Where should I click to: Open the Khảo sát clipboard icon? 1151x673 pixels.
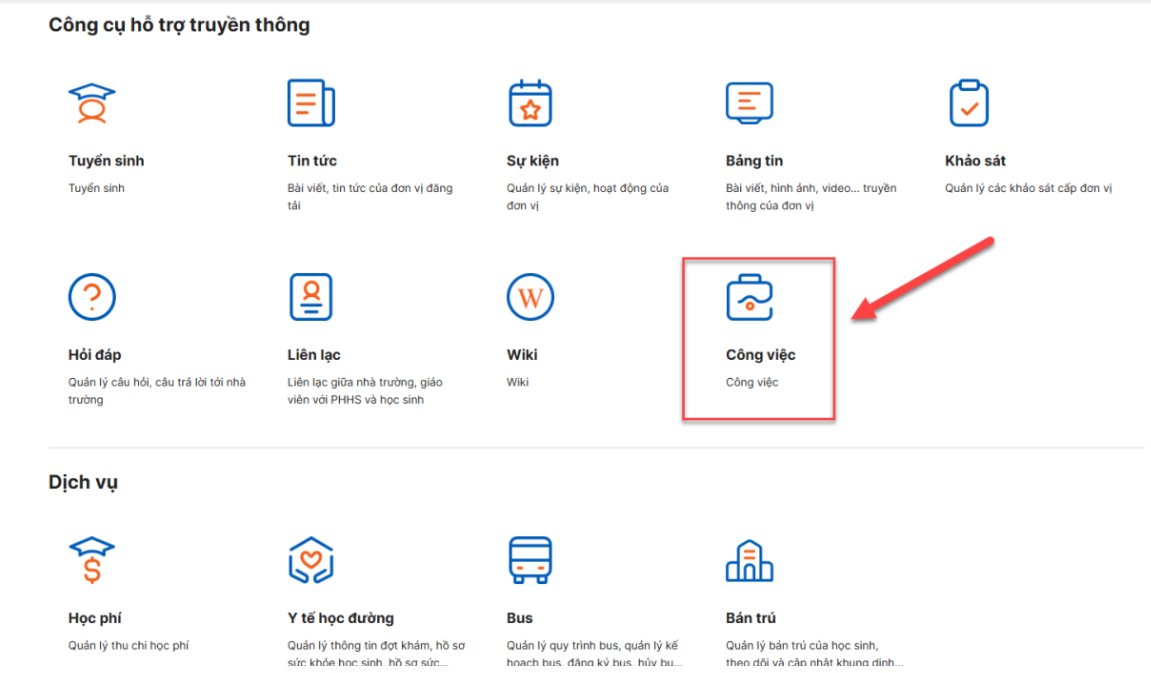968,103
